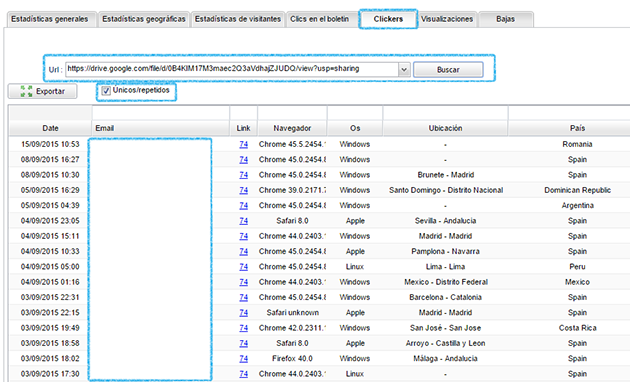
Task: Open link 74 in the 04/09/2015 23:05 row
Action: click(x=243, y=221)
